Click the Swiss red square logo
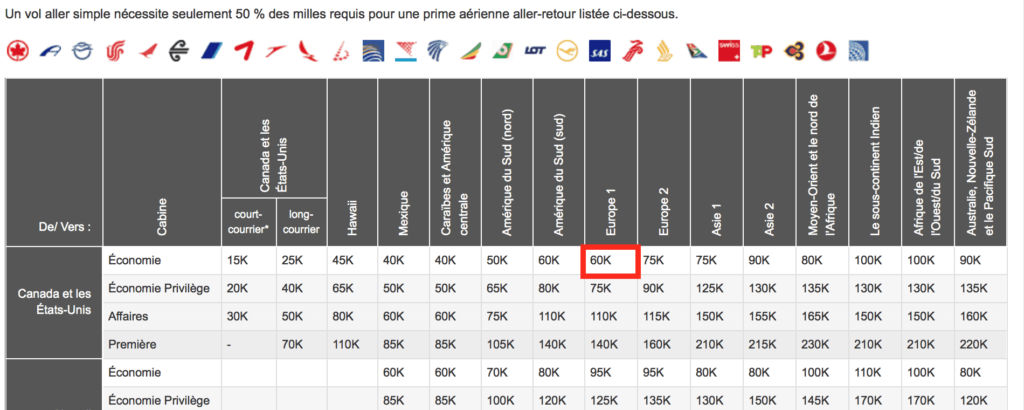This screenshot has height=410, width=1024. click(730, 50)
